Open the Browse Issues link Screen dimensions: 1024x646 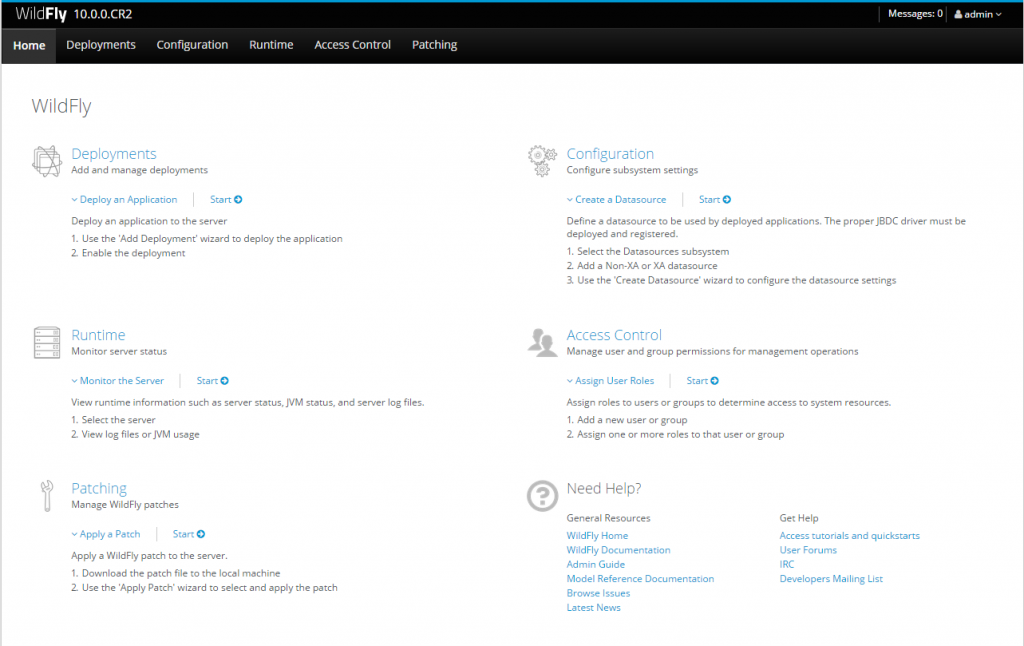(x=598, y=593)
